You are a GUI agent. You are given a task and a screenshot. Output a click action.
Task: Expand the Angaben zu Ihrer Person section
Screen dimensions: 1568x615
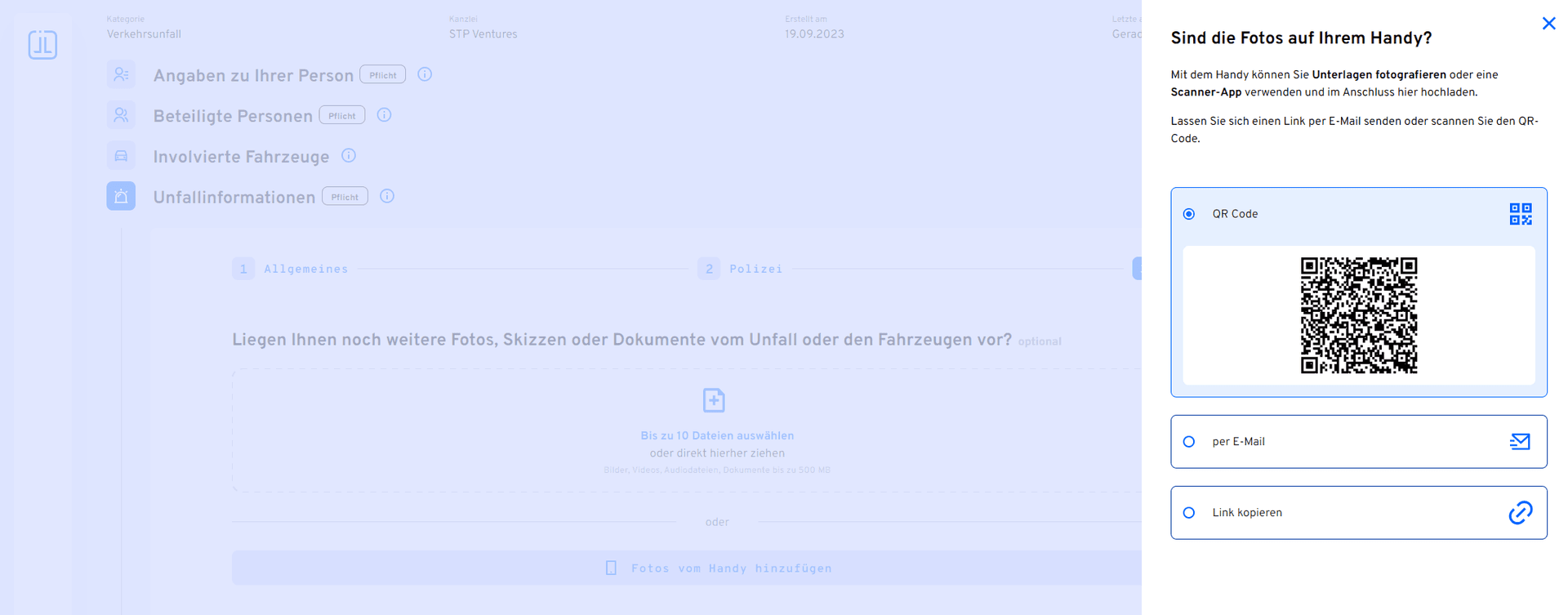(253, 76)
